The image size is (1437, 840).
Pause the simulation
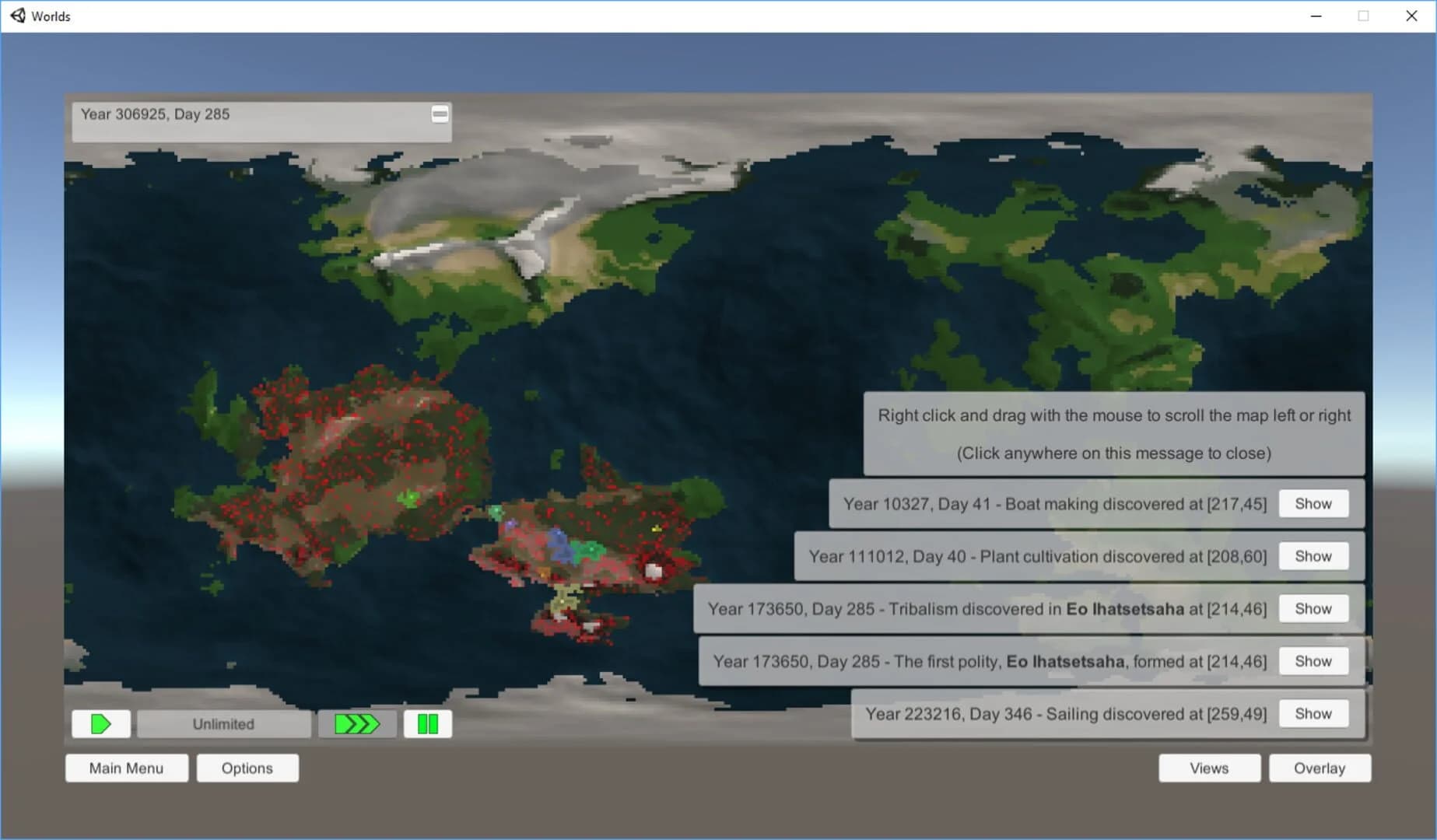coord(427,724)
